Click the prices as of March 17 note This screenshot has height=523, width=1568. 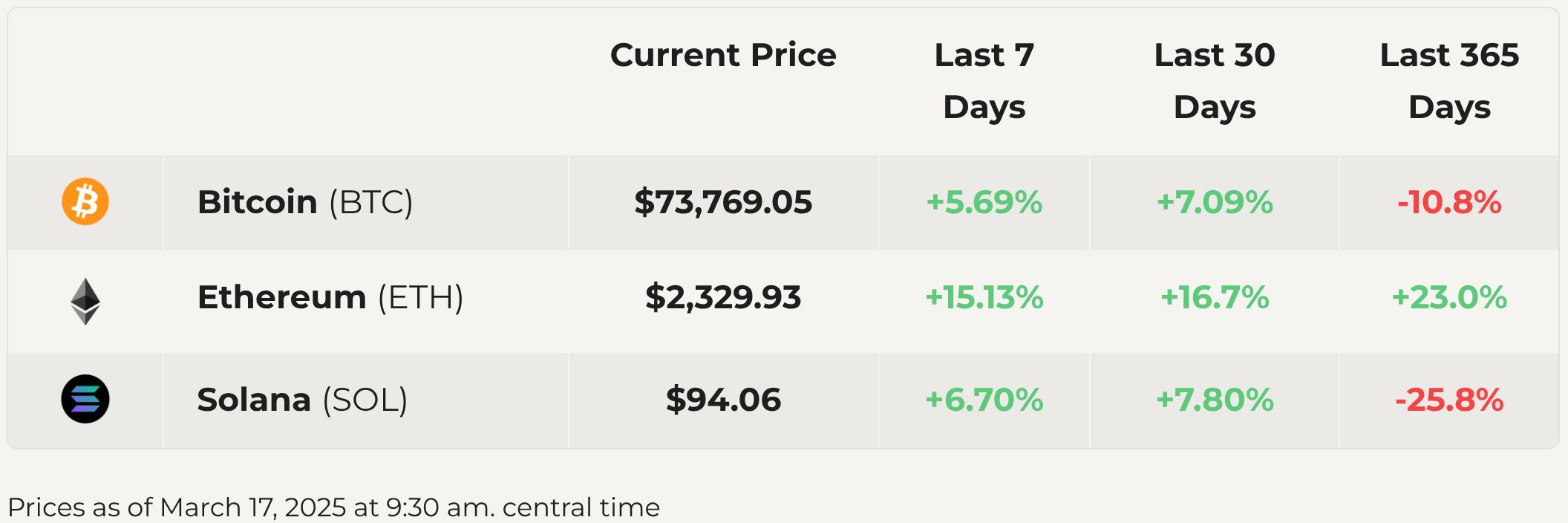(333, 507)
